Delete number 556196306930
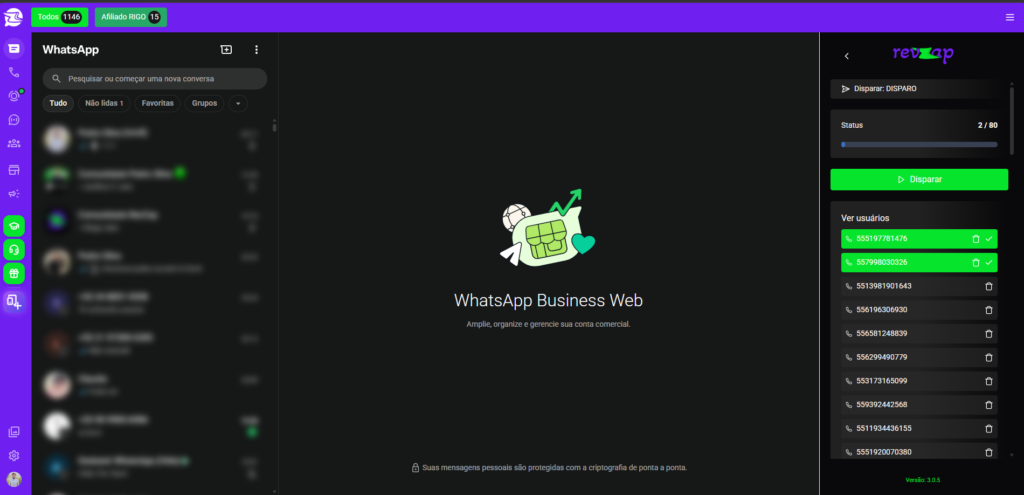The image size is (1024, 495). 989,310
